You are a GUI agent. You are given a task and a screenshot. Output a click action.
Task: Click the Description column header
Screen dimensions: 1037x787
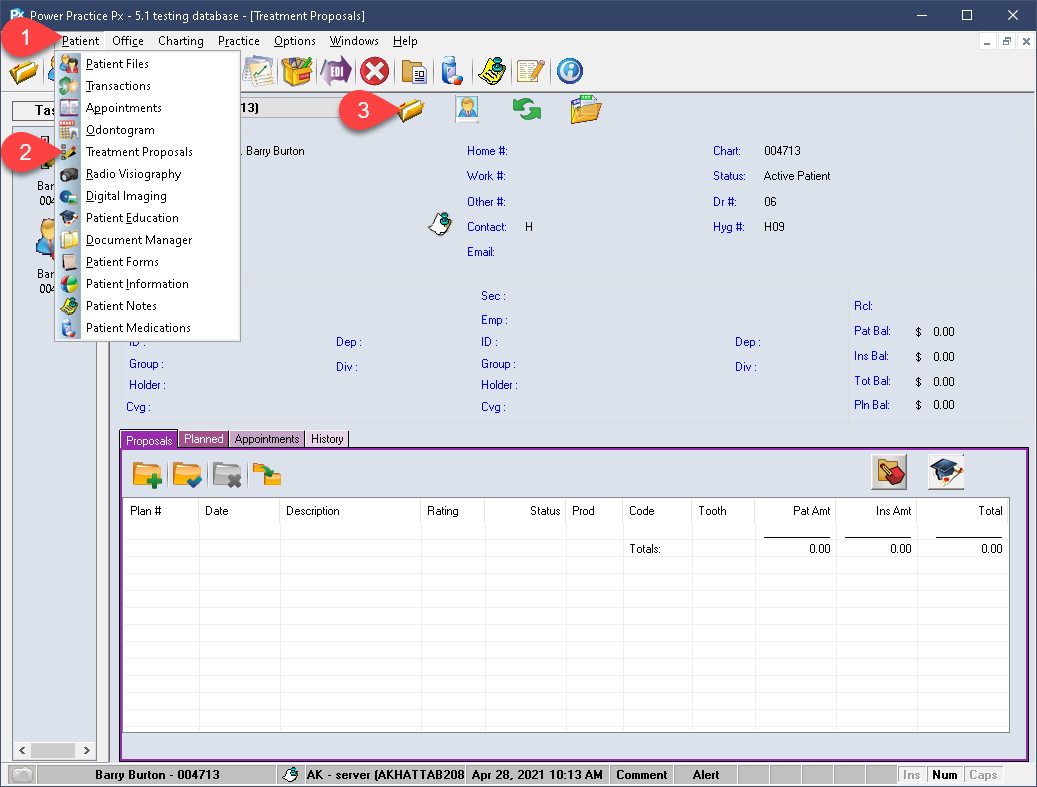point(351,511)
